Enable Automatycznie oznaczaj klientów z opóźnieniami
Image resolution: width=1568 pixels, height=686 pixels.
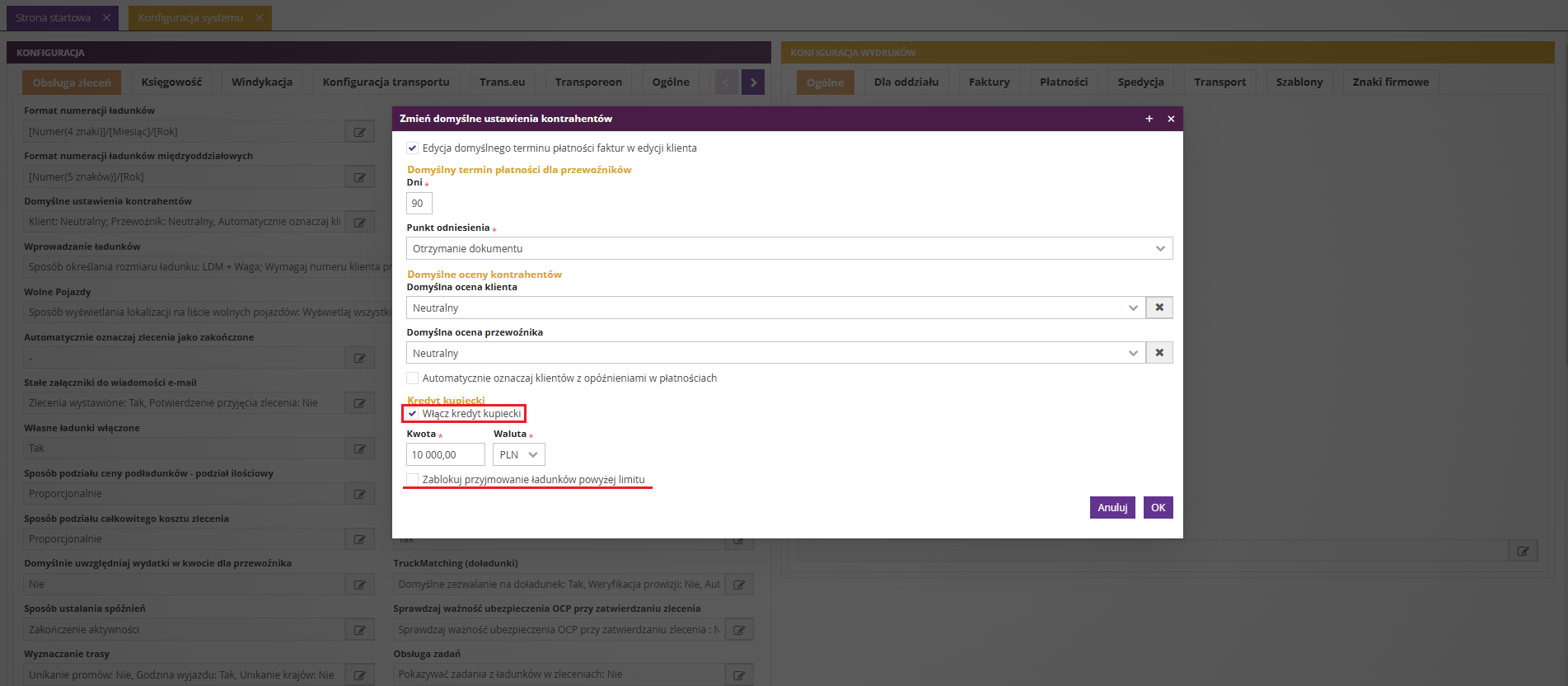click(x=412, y=378)
